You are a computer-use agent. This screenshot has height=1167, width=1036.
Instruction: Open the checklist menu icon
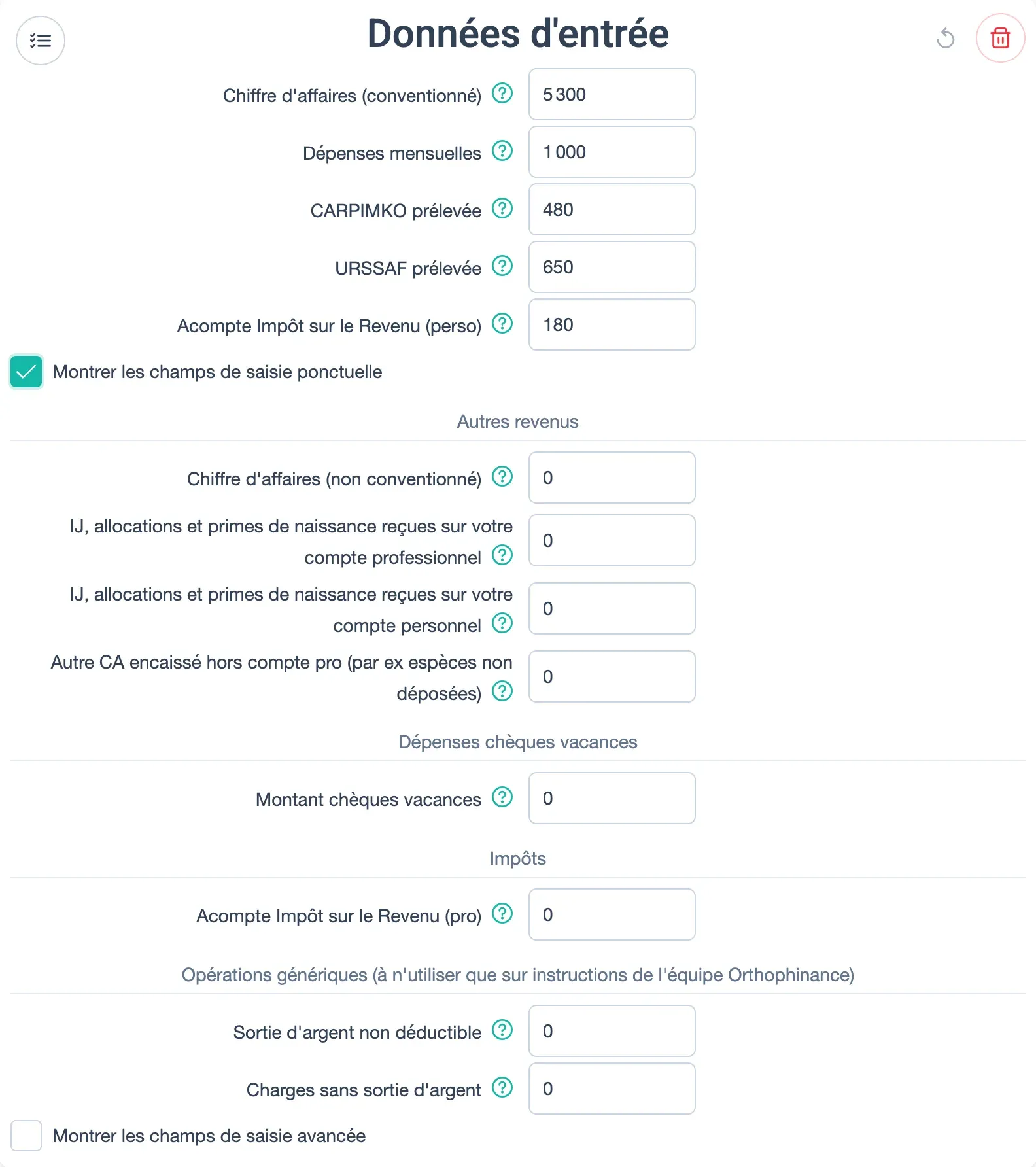41,41
